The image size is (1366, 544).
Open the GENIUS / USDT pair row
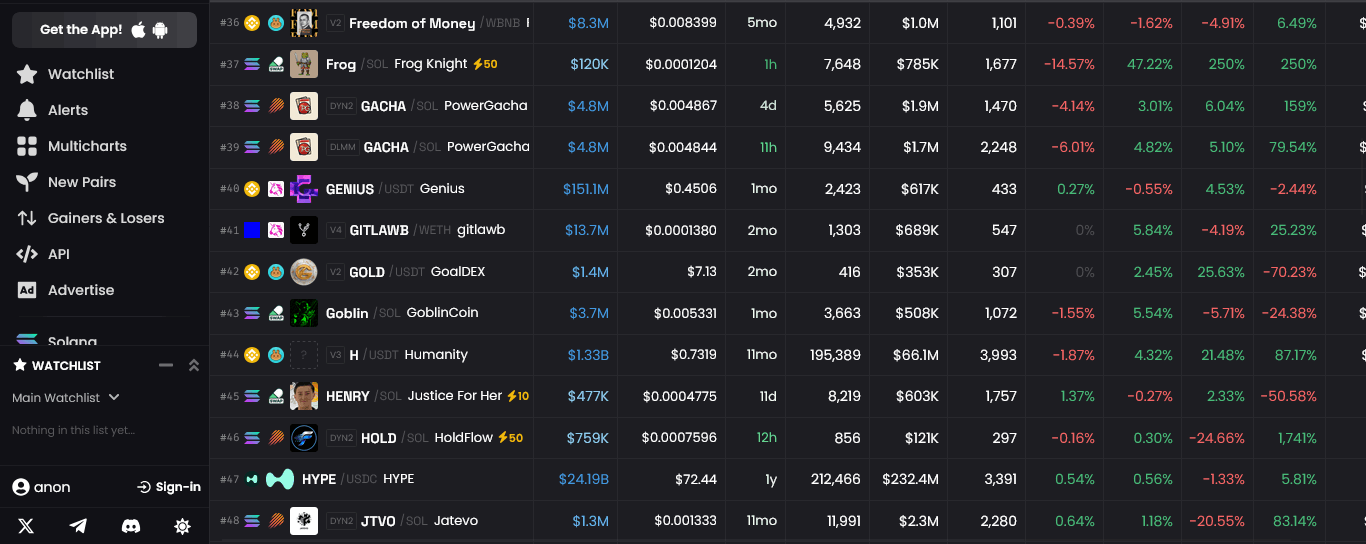click(x=787, y=188)
